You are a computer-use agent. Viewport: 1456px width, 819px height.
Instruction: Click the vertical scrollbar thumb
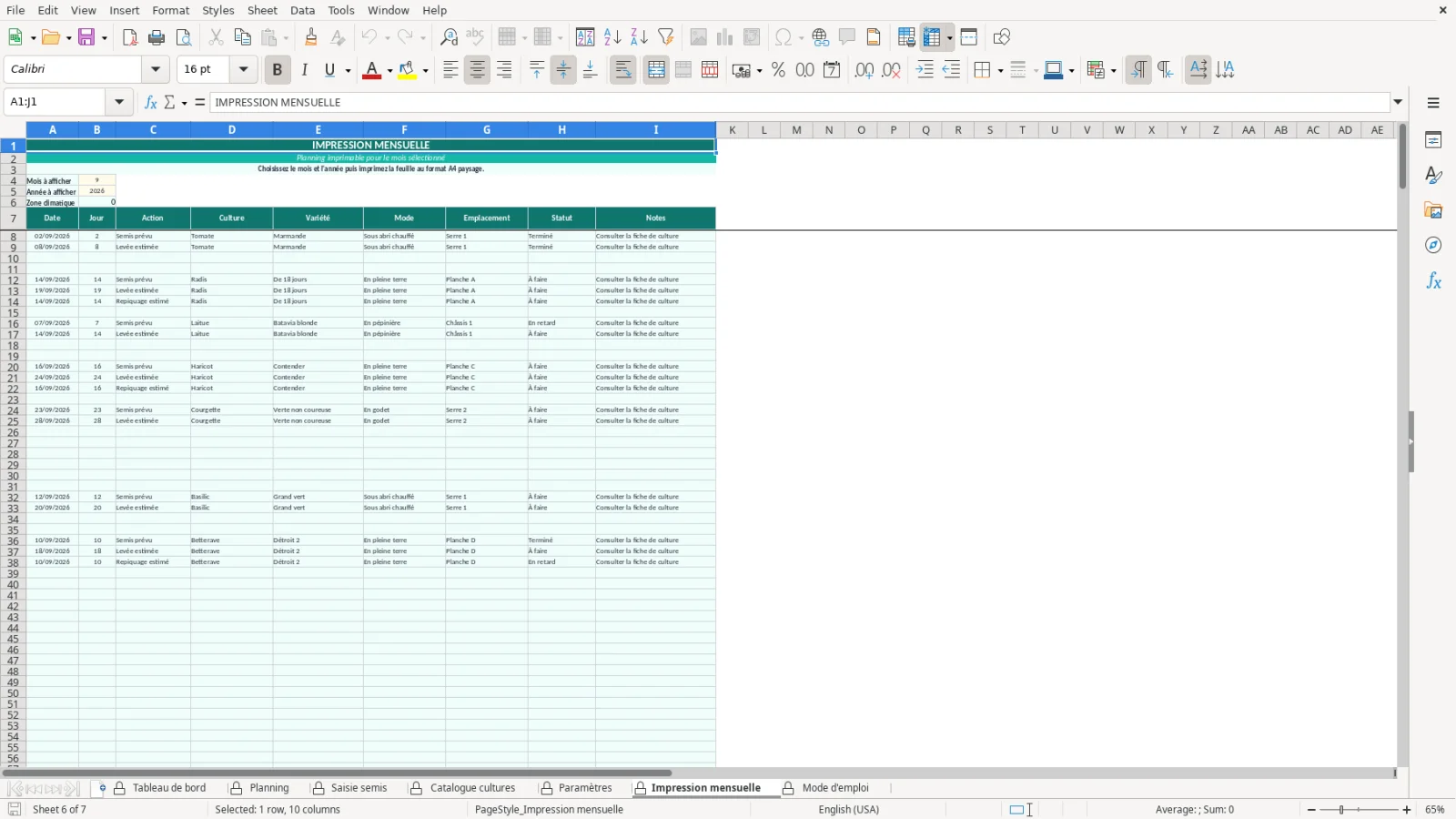(1402, 157)
